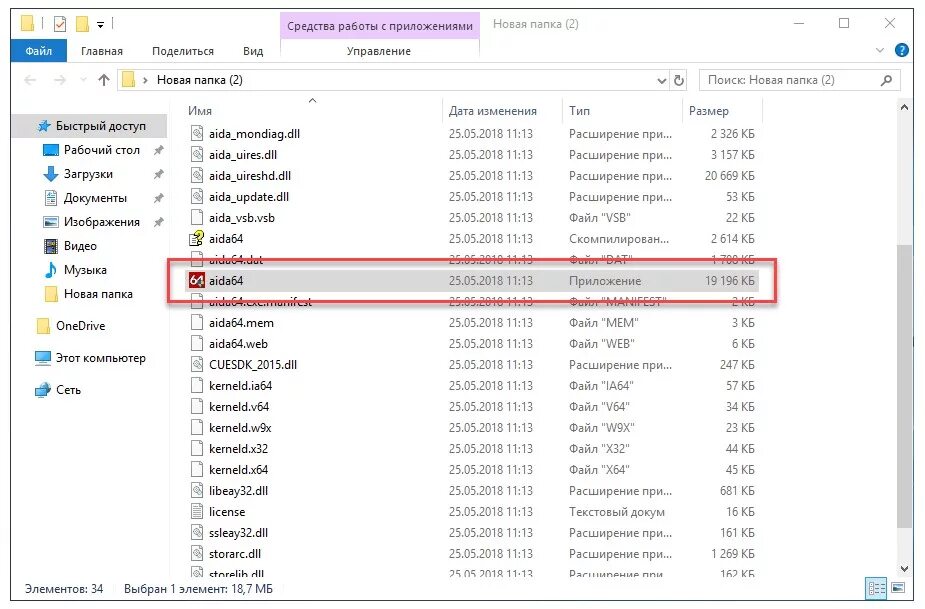Click the Refresh button in address bar
This screenshot has height=609, width=925.
pos(679,80)
